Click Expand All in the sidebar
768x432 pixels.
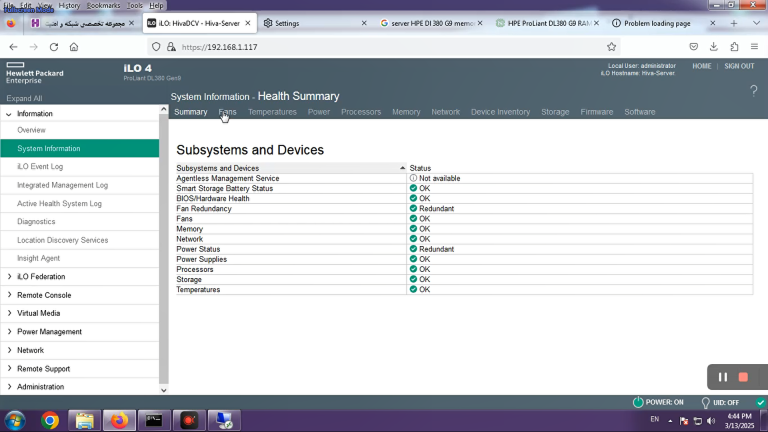[x=24, y=98]
